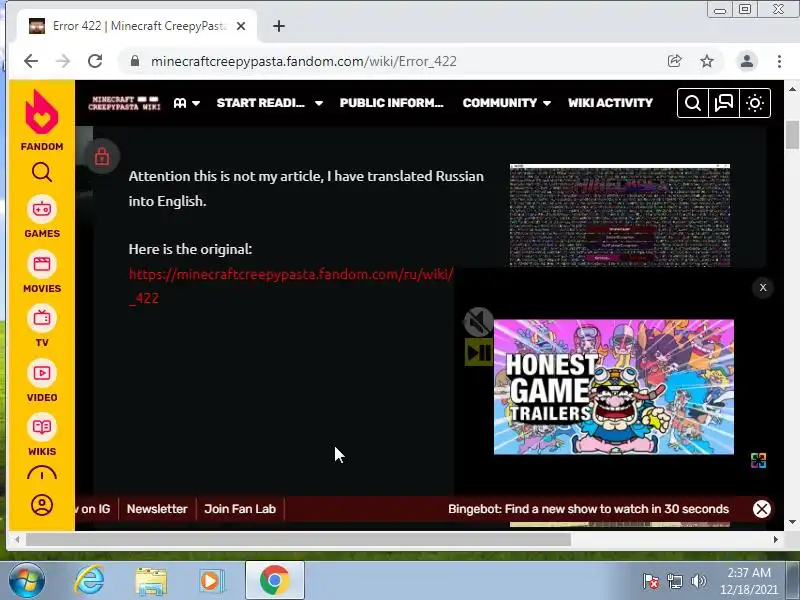Reload the current page

(x=95, y=61)
